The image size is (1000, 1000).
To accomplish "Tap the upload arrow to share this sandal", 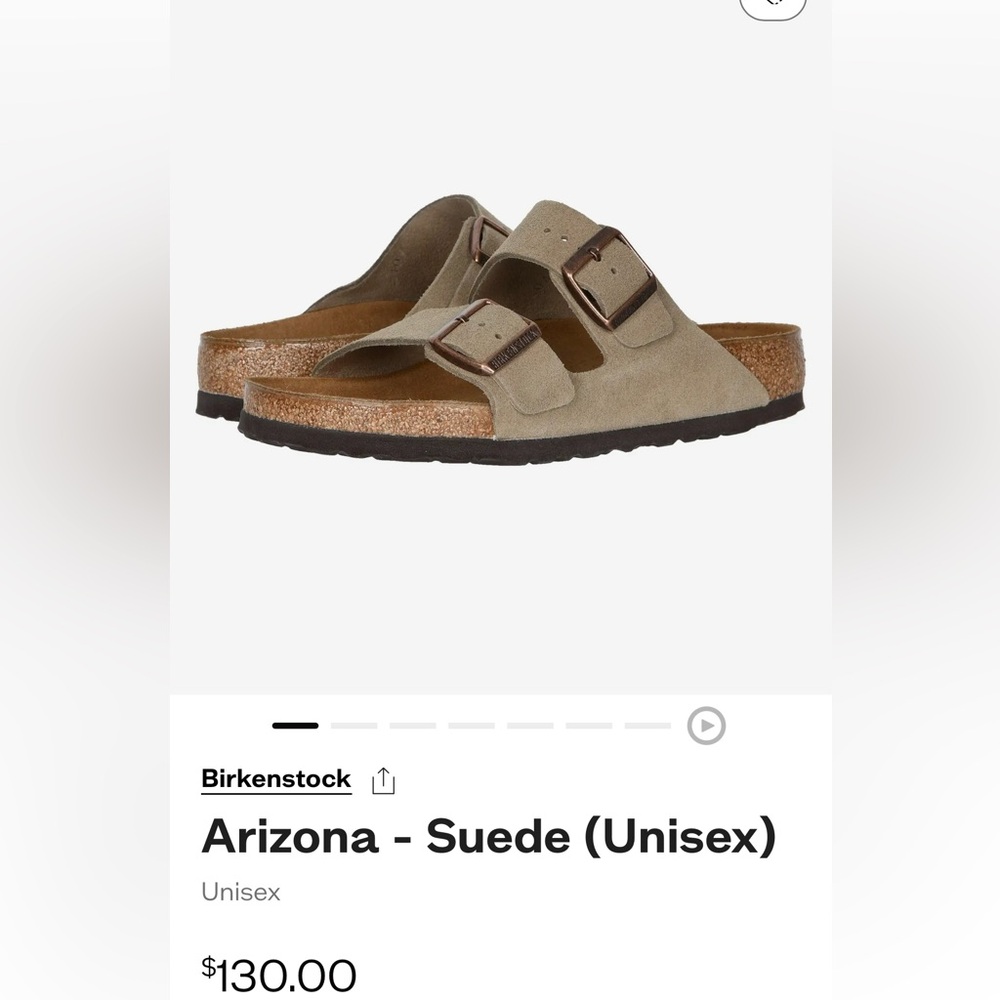I will point(383,779).
